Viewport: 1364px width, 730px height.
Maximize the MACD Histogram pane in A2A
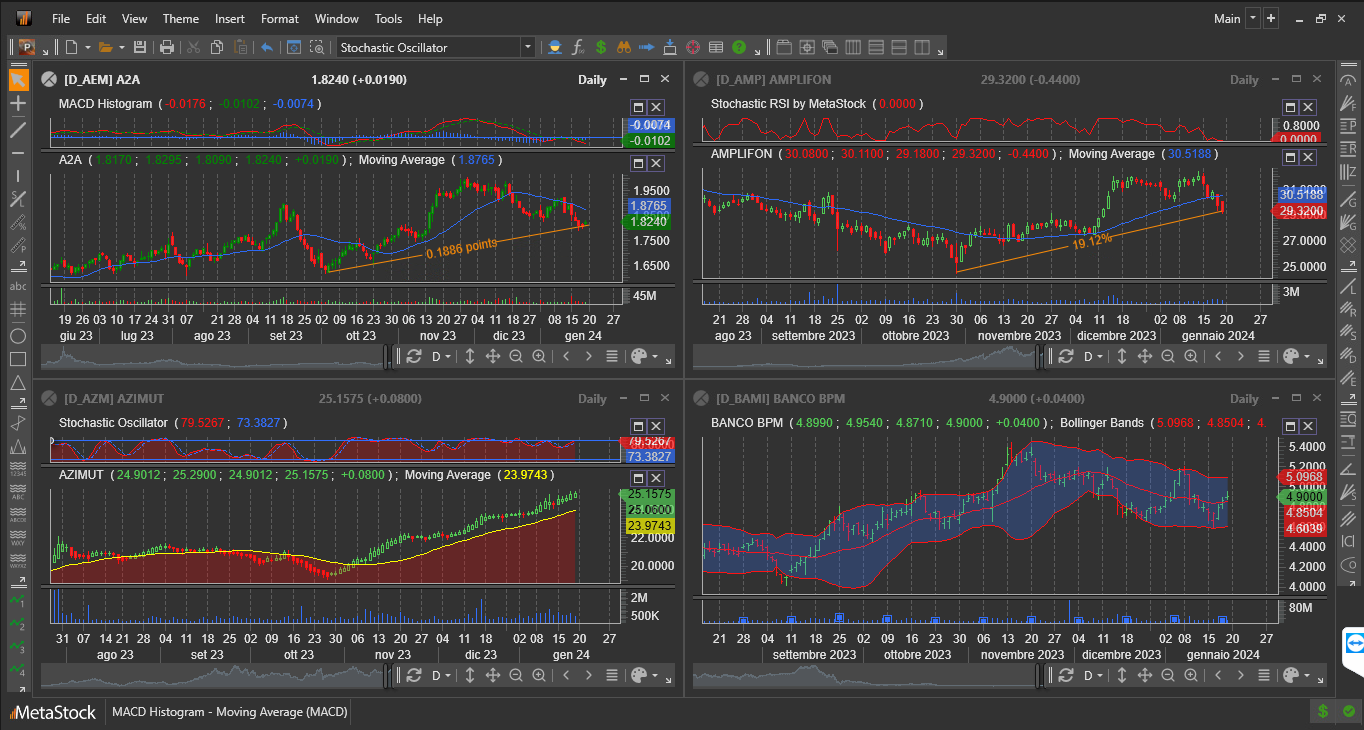(x=638, y=107)
